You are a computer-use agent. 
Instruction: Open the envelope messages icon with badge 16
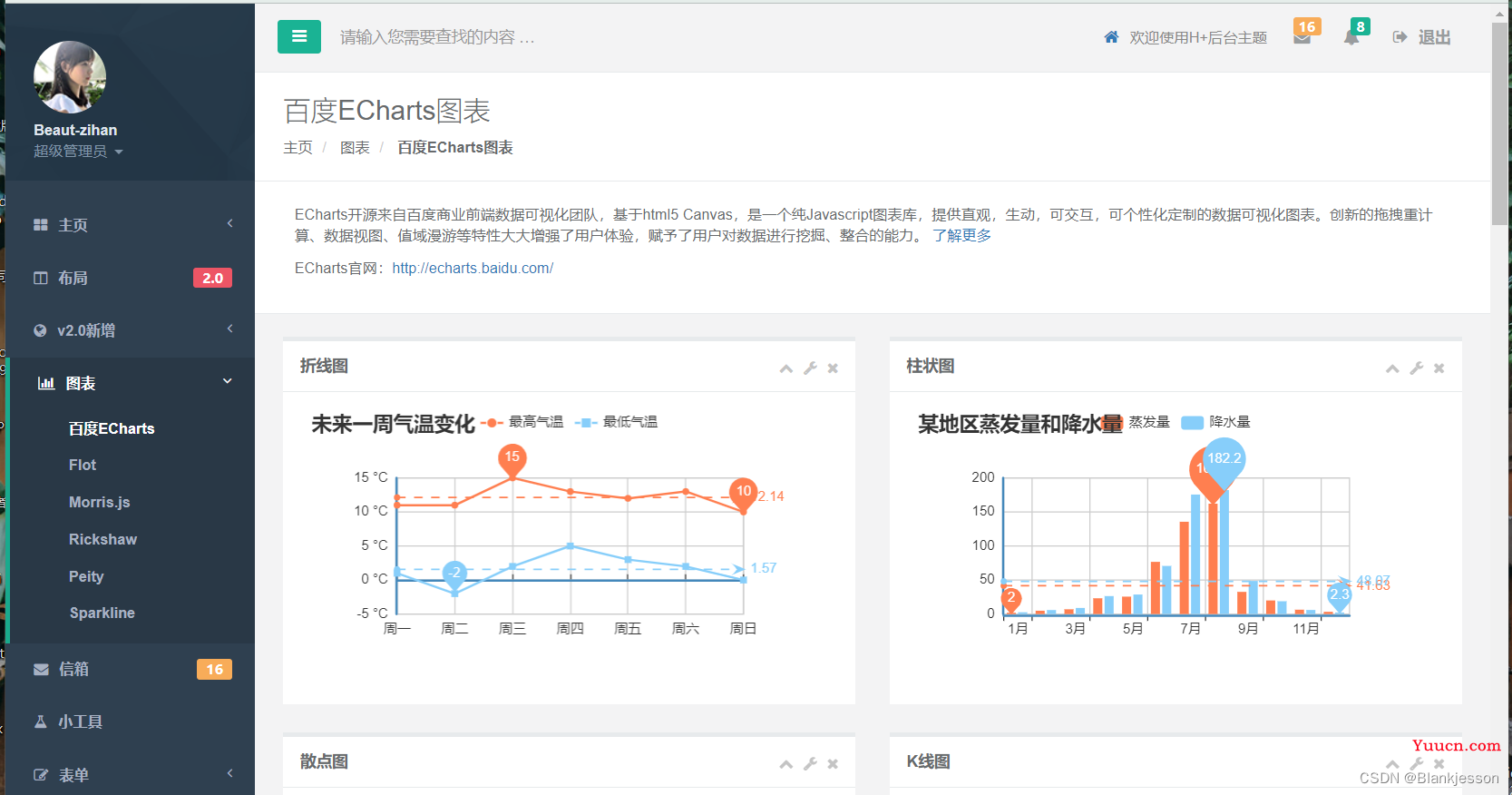click(x=1302, y=37)
